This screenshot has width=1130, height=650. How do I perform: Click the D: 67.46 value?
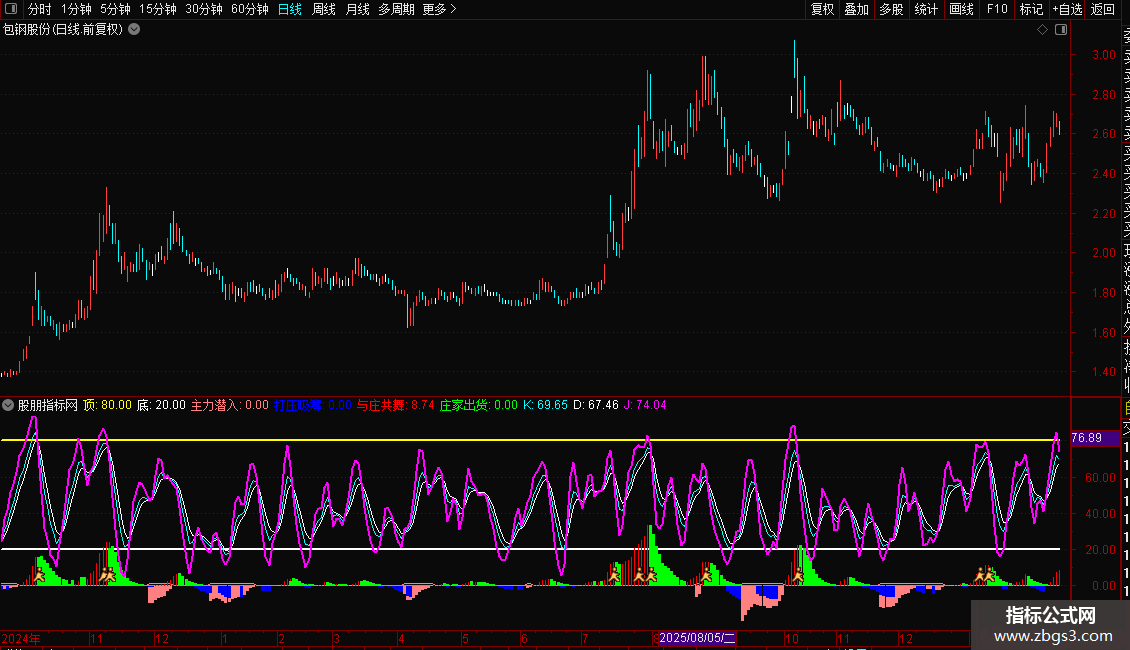pyautogui.click(x=595, y=405)
